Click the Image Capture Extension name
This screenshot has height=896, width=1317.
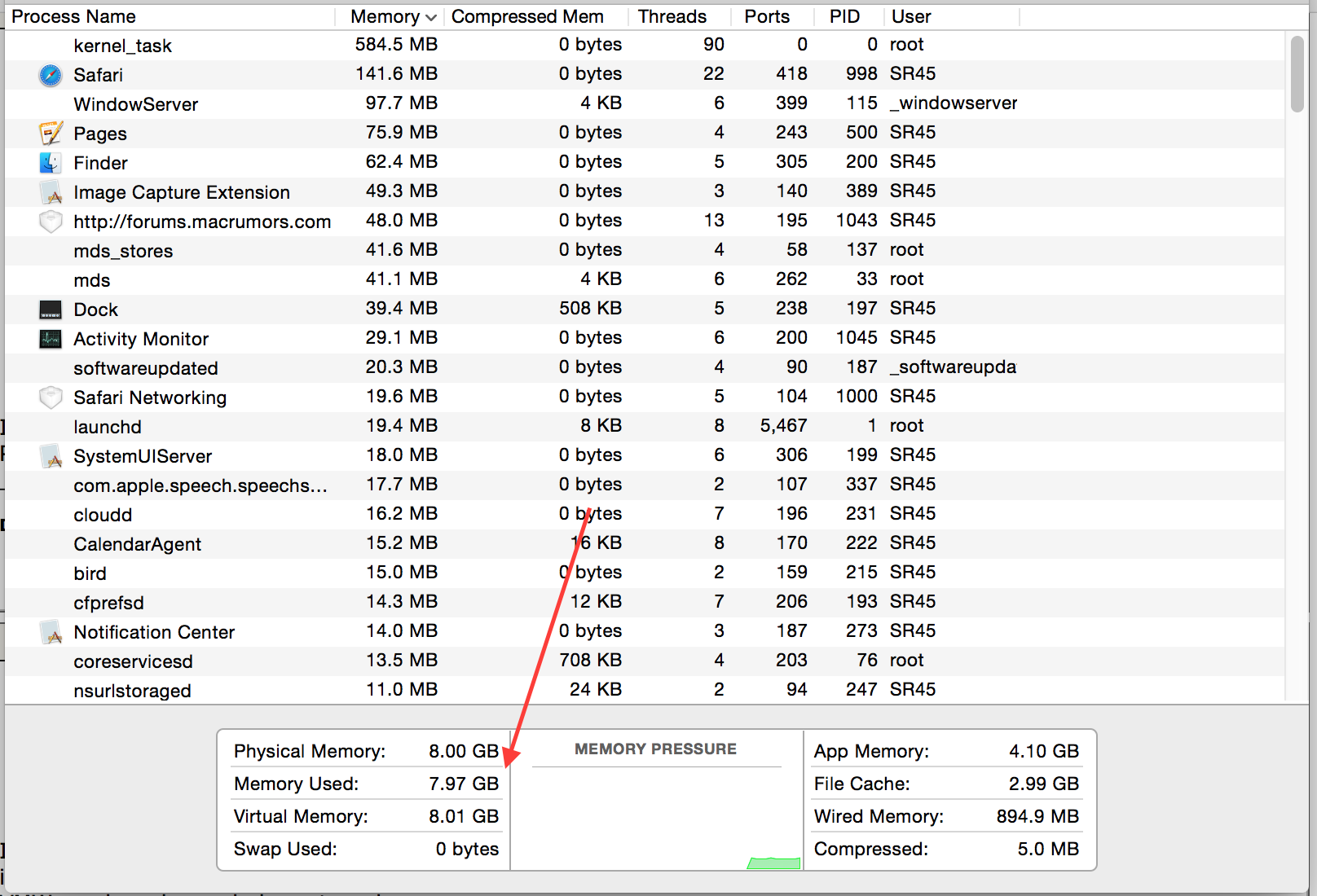(x=182, y=192)
